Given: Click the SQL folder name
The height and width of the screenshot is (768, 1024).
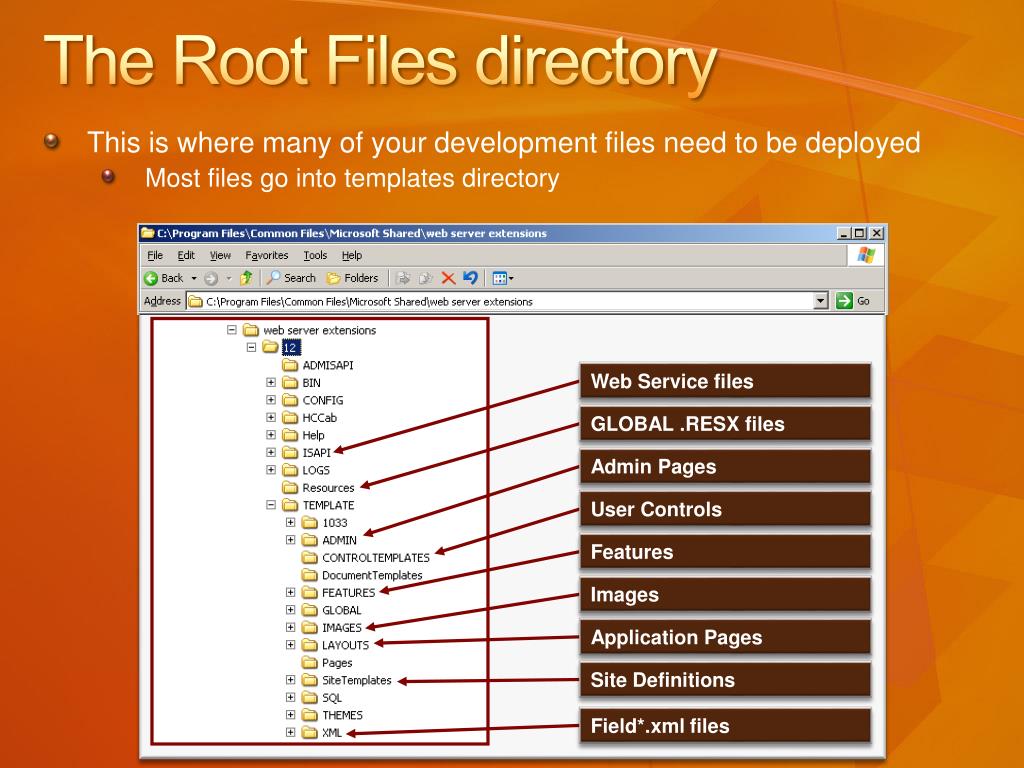Looking at the screenshot, I should tap(332, 697).
